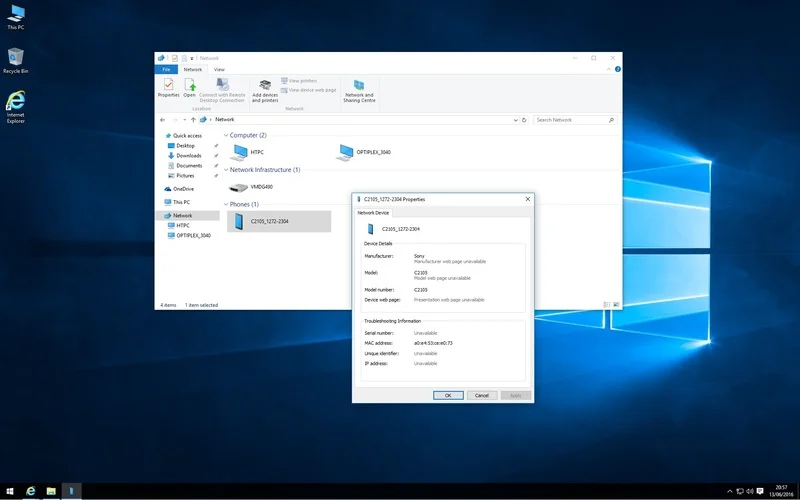Click Cancel in the Properties dialog

tap(482, 395)
